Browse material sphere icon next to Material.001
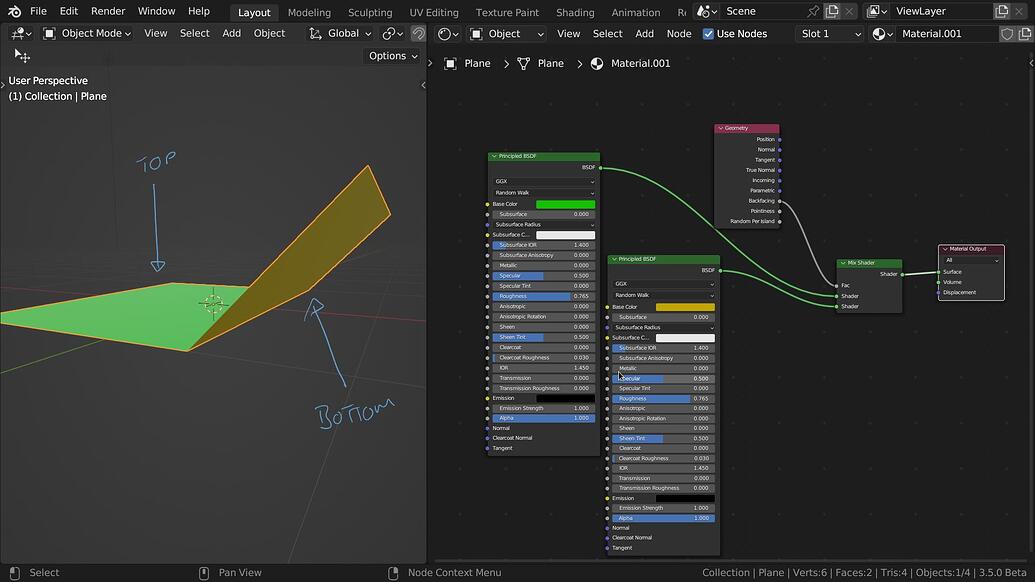This screenshot has height=582, width=1035. pos(883,34)
